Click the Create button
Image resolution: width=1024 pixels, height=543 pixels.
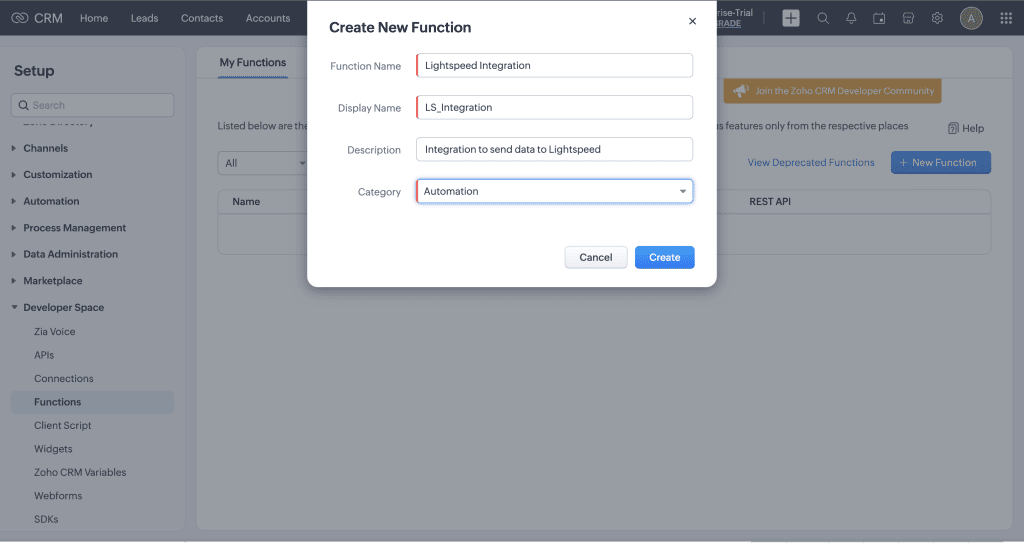point(665,257)
